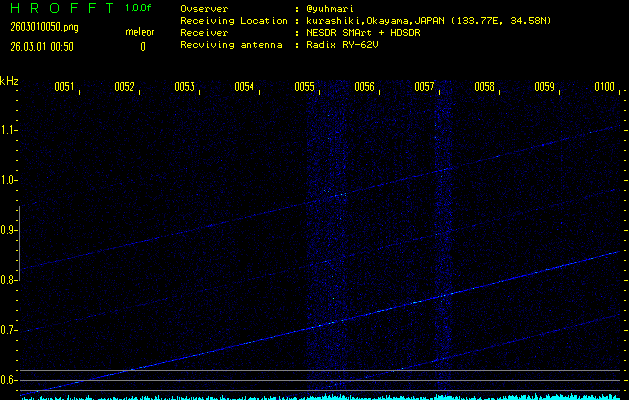Click the 0051 time marker

(x=64, y=87)
